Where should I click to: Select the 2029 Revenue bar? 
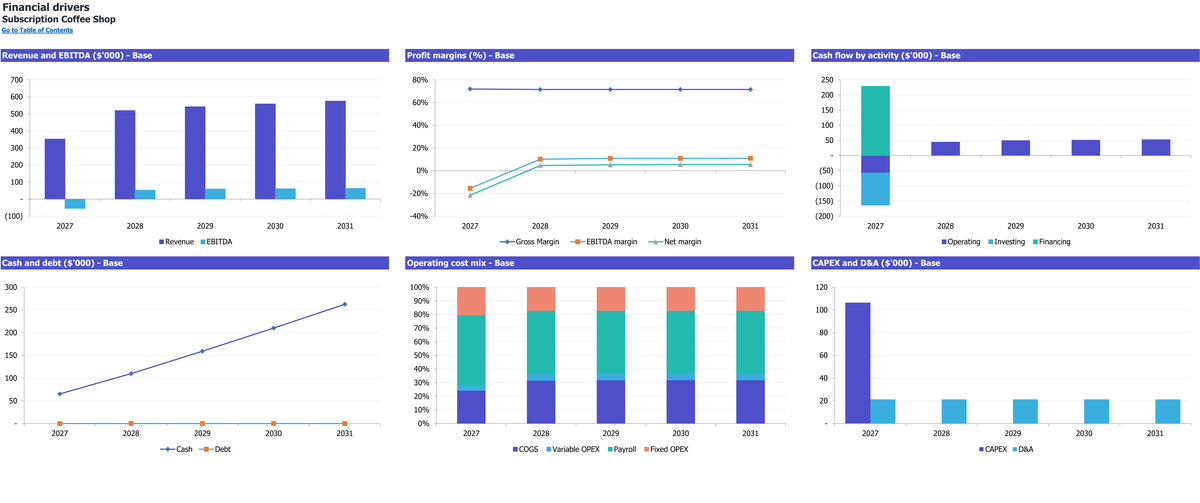195,152
